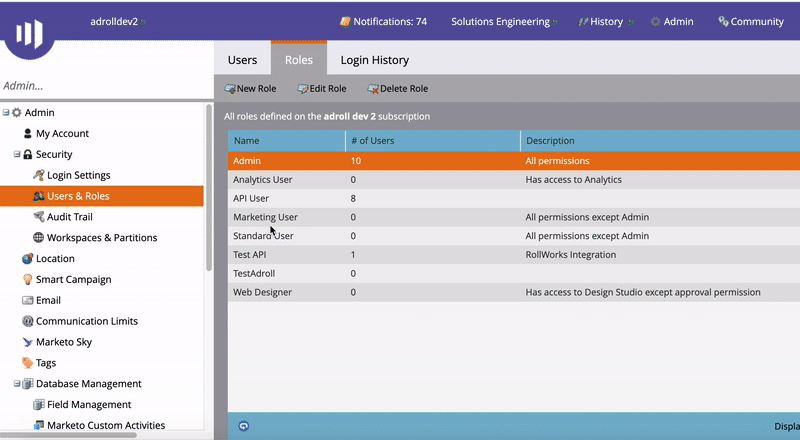Click the Tags icon in tree
The height and width of the screenshot is (440, 800).
pyautogui.click(x=28, y=363)
